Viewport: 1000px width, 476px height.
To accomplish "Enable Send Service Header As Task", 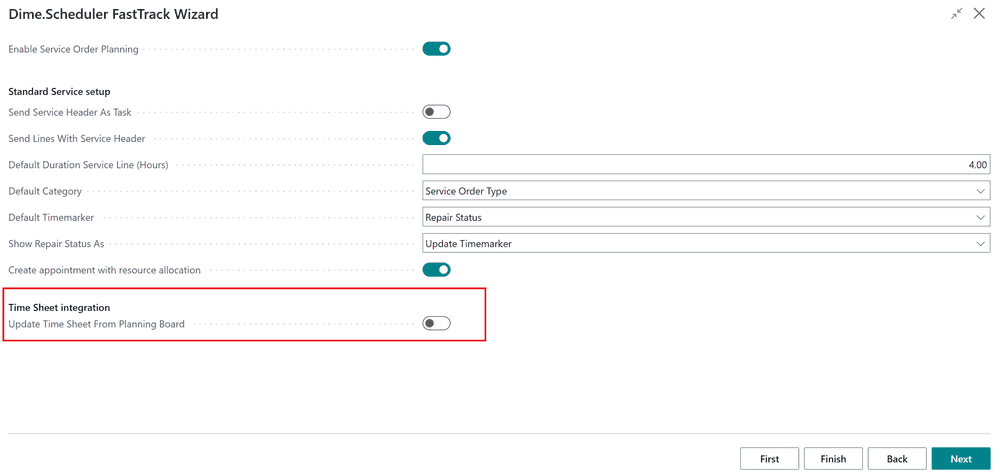I will click(x=436, y=112).
